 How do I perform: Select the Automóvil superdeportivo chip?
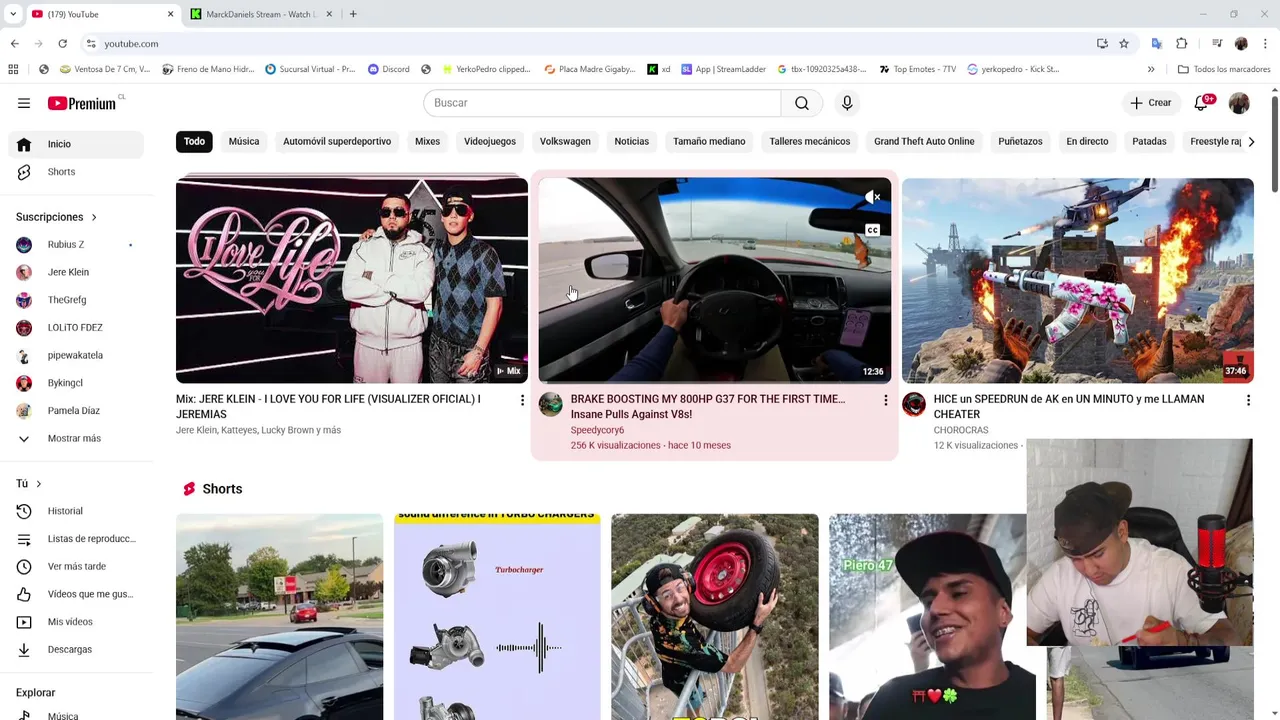pos(337,141)
